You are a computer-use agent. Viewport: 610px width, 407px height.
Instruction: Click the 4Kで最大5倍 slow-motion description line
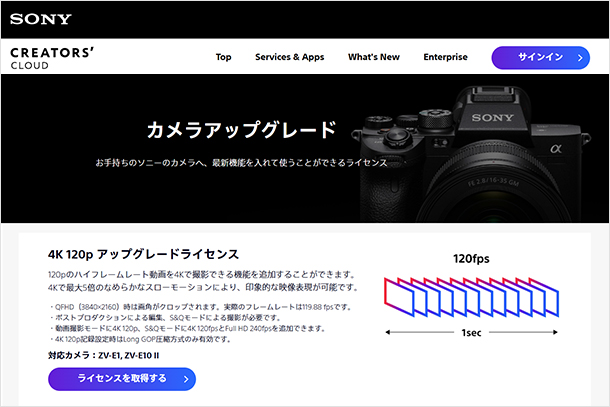pos(203,288)
